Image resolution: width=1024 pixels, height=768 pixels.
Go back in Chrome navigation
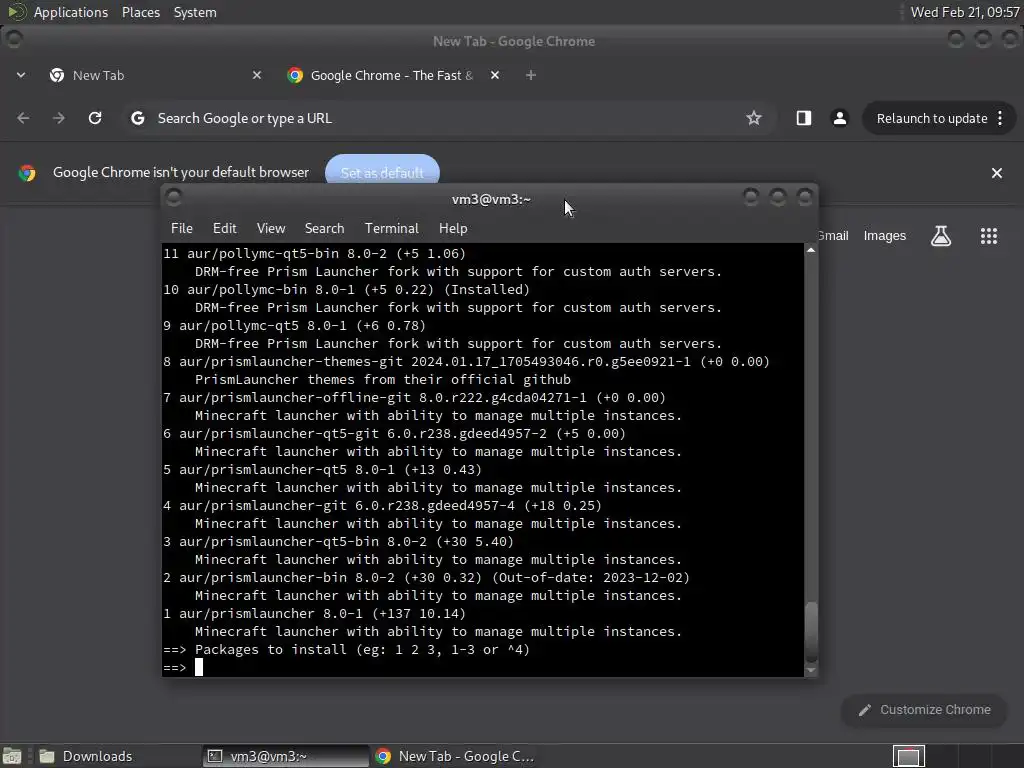coord(24,118)
